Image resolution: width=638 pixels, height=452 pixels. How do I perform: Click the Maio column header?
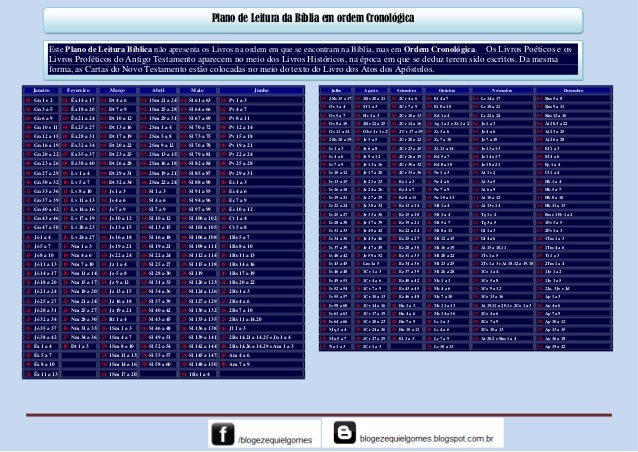pyautogui.click(x=198, y=90)
